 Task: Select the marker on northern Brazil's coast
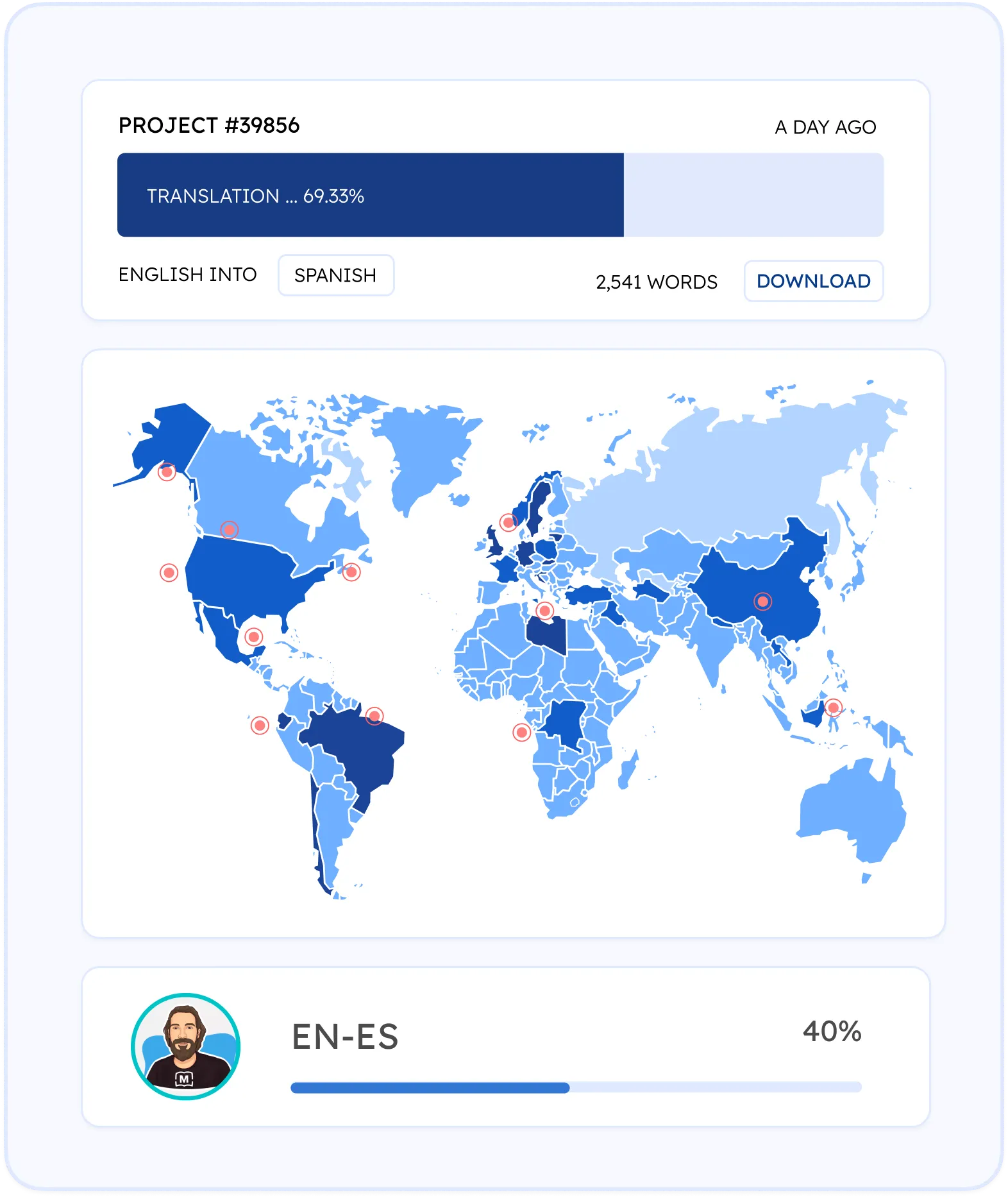pyautogui.click(x=374, y=715)
